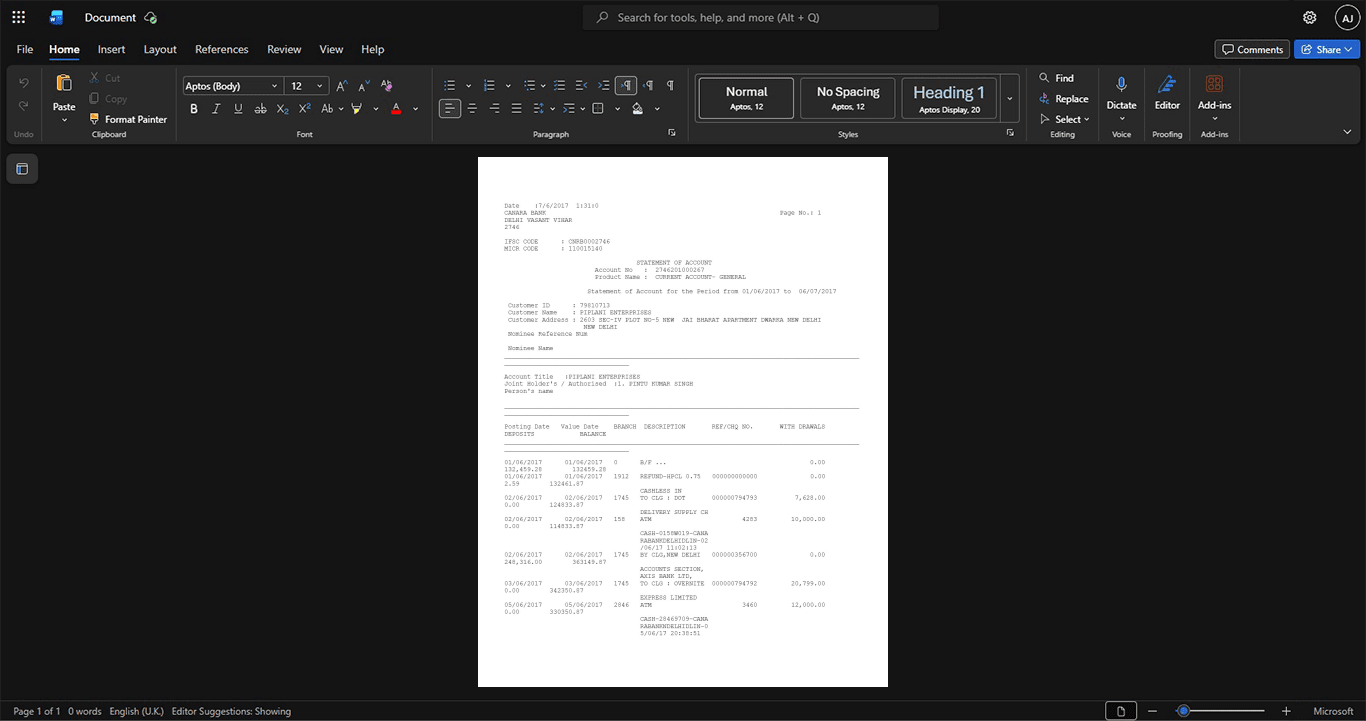Click Replace in Editing group
Screen dimensions: 1366x721
point(1063,99)
